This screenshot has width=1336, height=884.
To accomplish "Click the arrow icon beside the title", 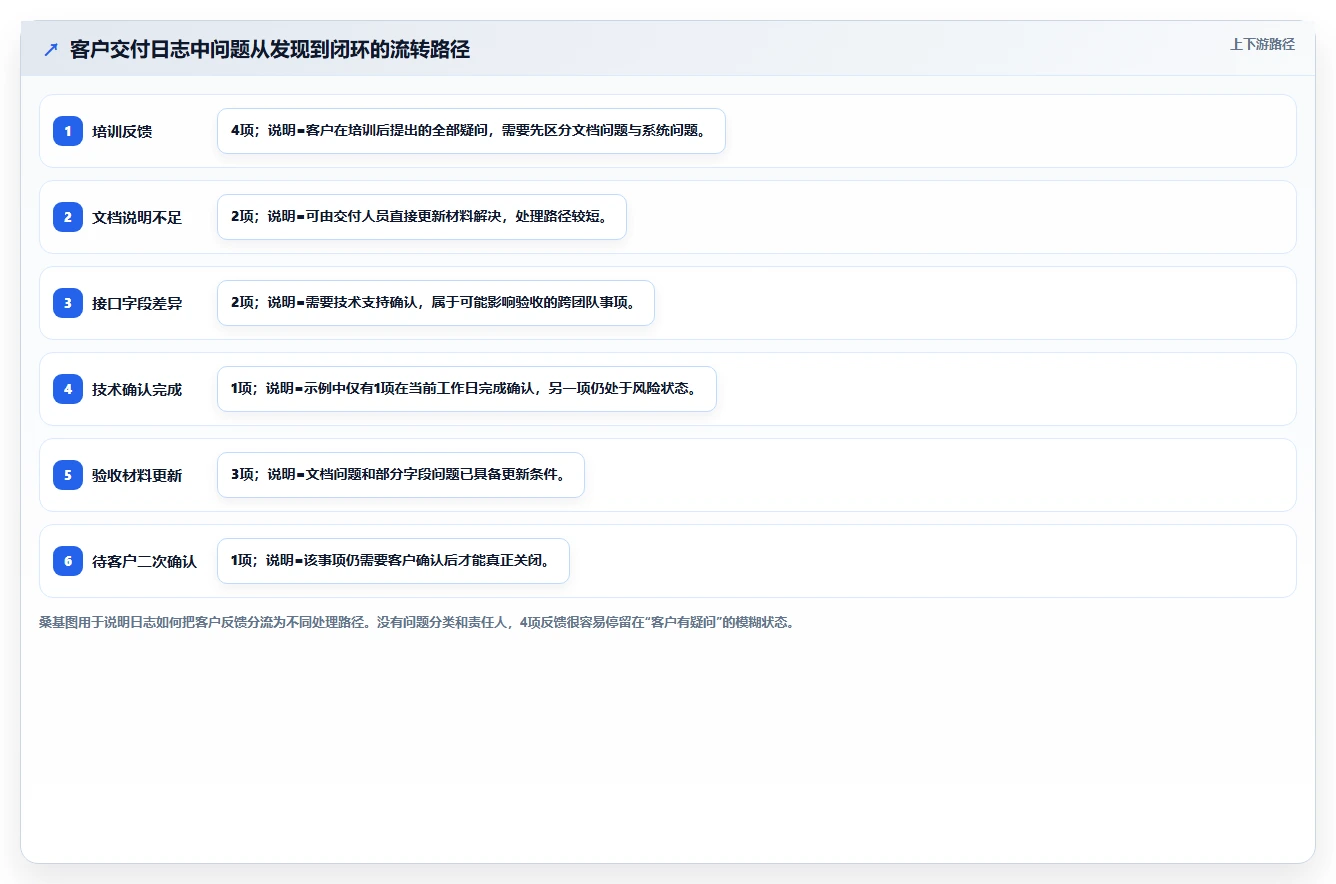I will tap(51, 49).
